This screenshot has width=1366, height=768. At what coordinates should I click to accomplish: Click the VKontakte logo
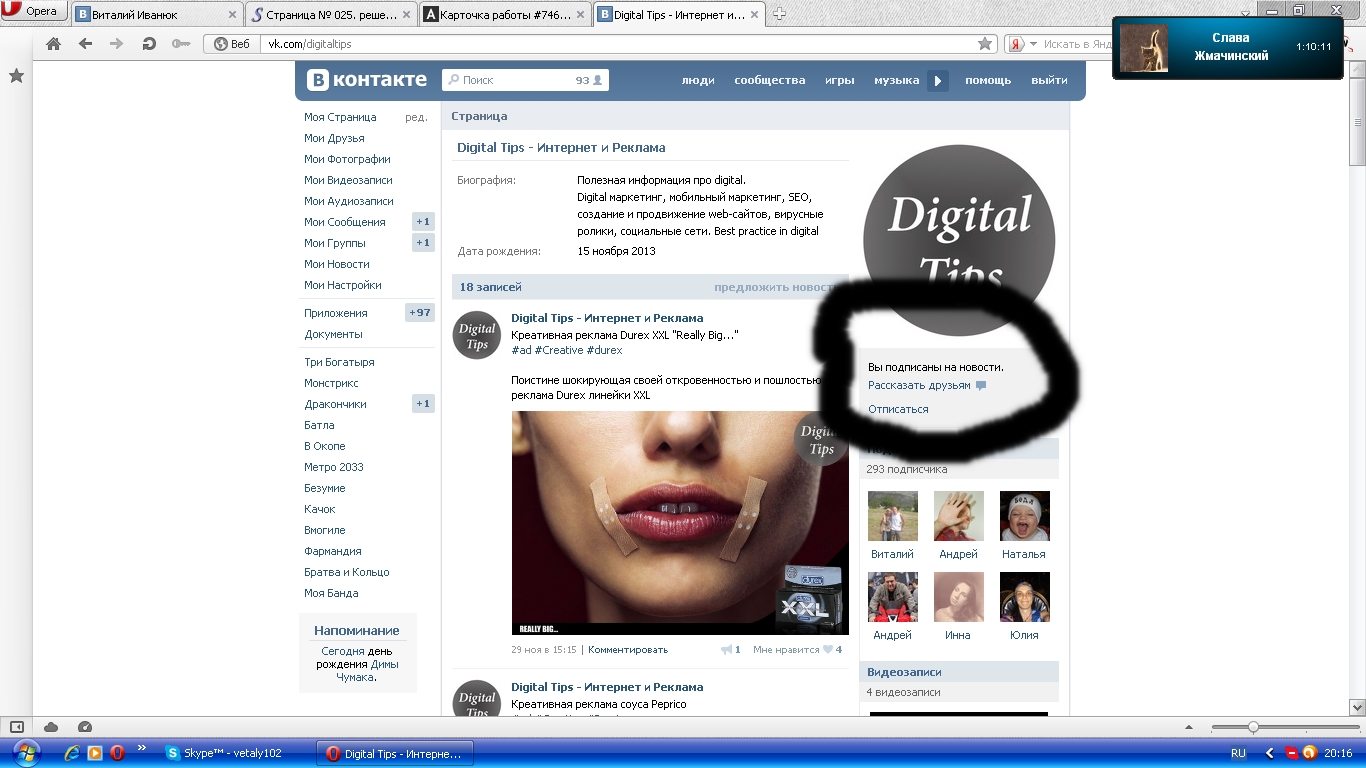pos(367,80)
